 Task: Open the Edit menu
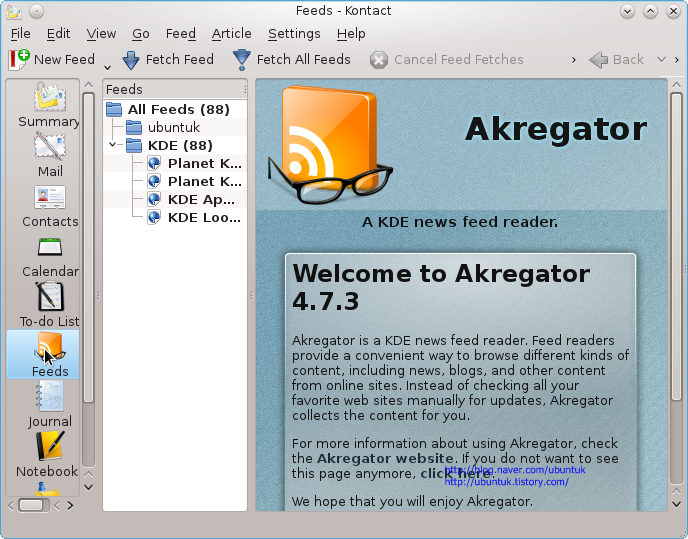click(x=58, y=34)
